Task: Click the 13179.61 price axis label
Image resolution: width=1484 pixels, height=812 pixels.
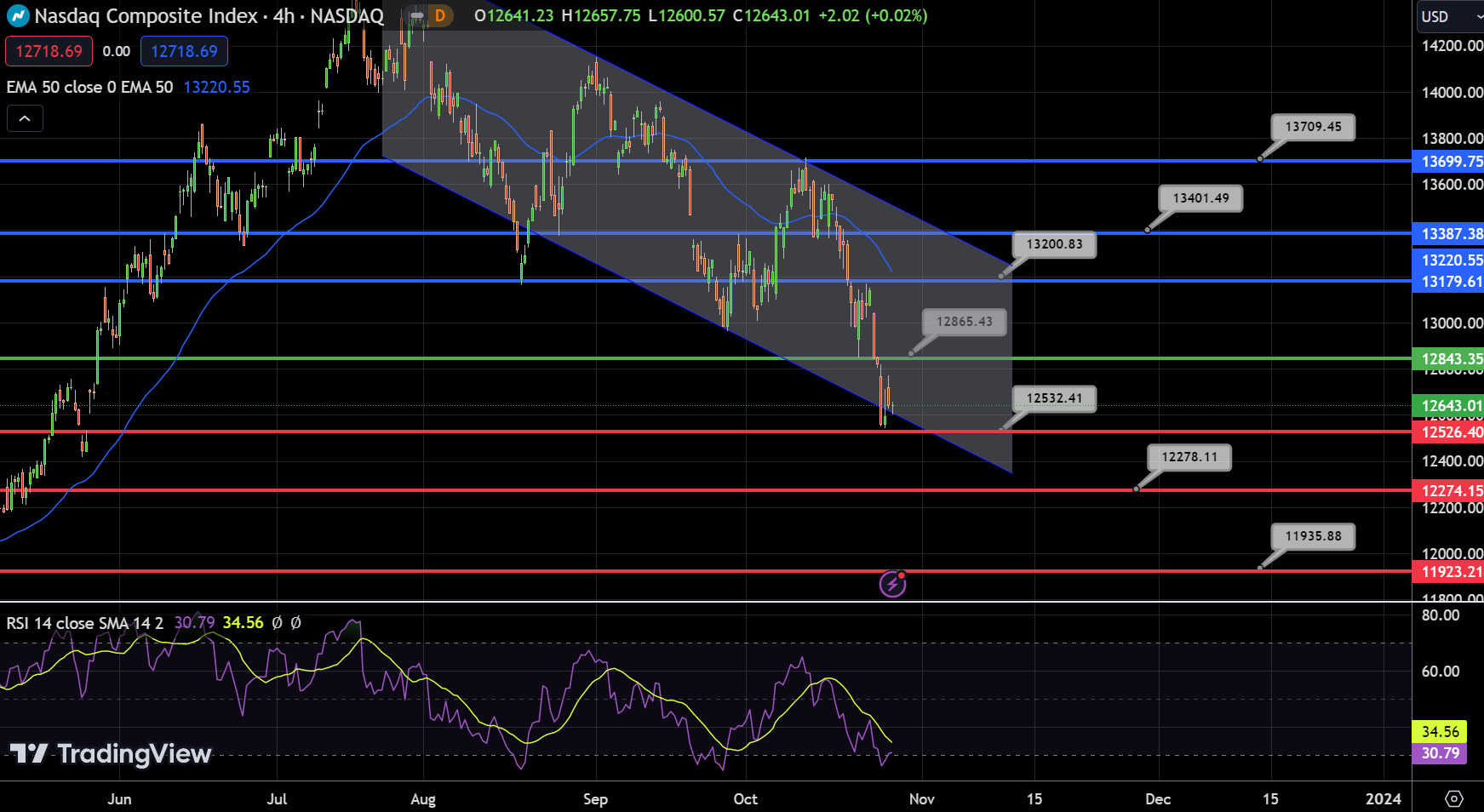Action: [x=1448, y=282]
